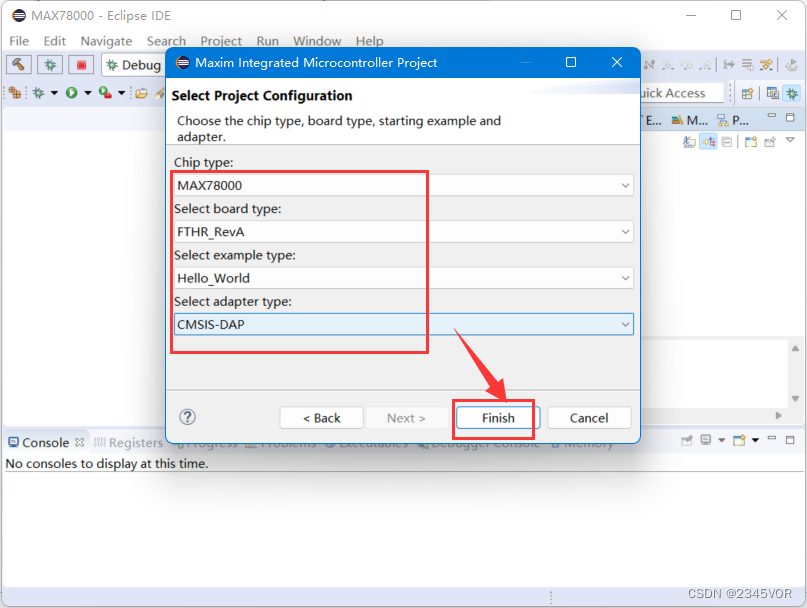Click the New Launch Configuration grid icon

[x=14, y=93]
